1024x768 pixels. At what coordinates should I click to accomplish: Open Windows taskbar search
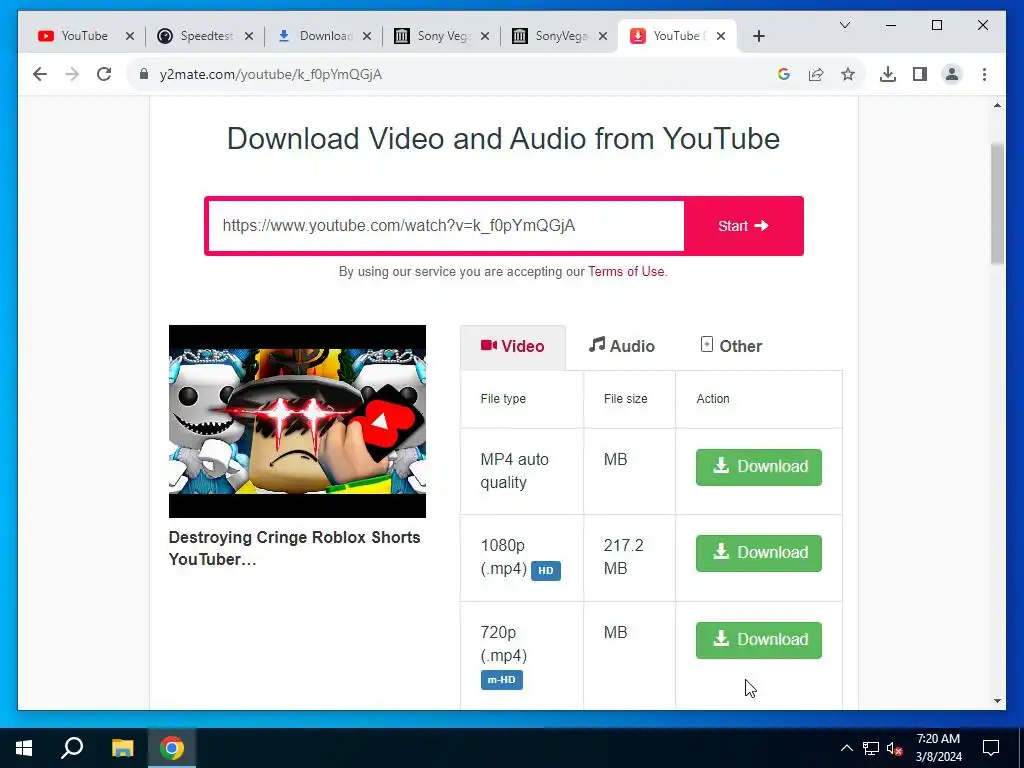pyautogui.click(x=72, y=748)
